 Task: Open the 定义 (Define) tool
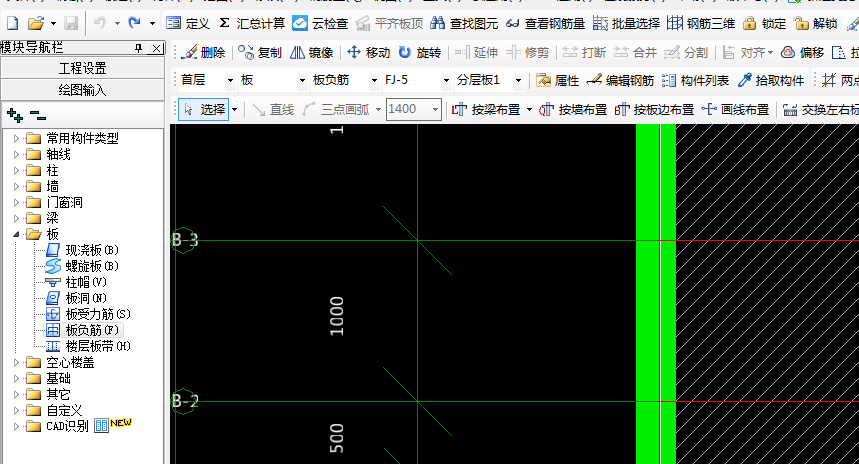tap(188, 23)
